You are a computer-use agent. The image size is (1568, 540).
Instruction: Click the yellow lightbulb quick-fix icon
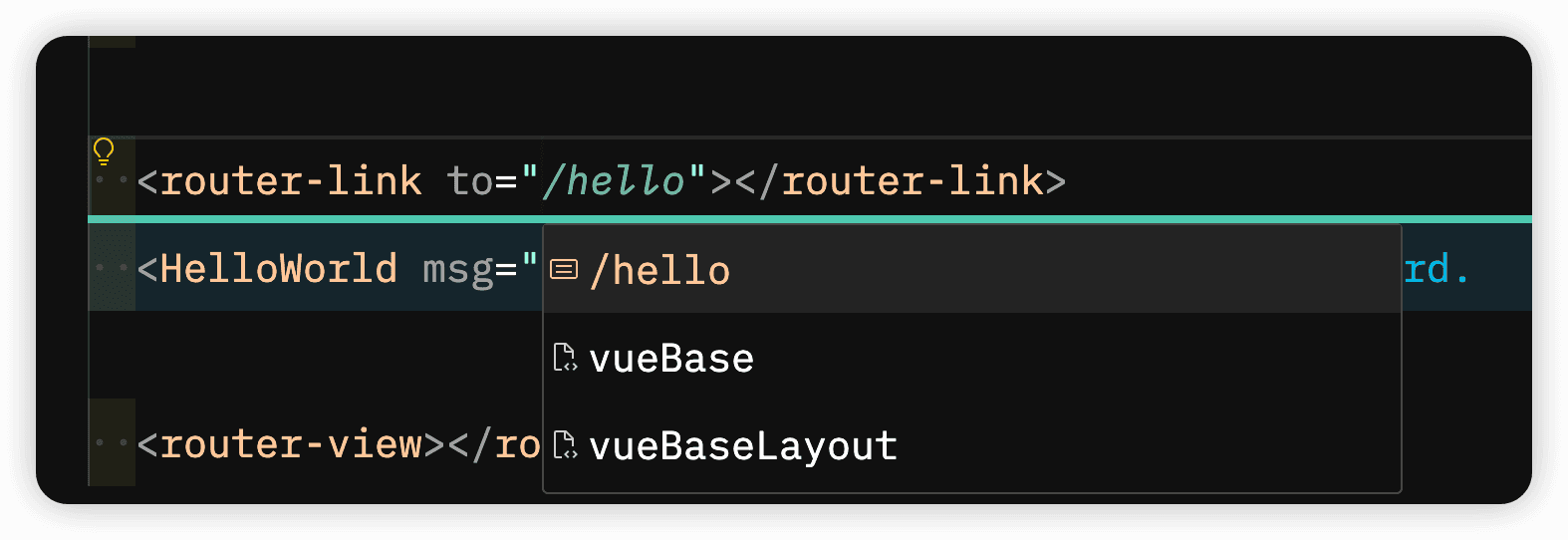point(104,151)
